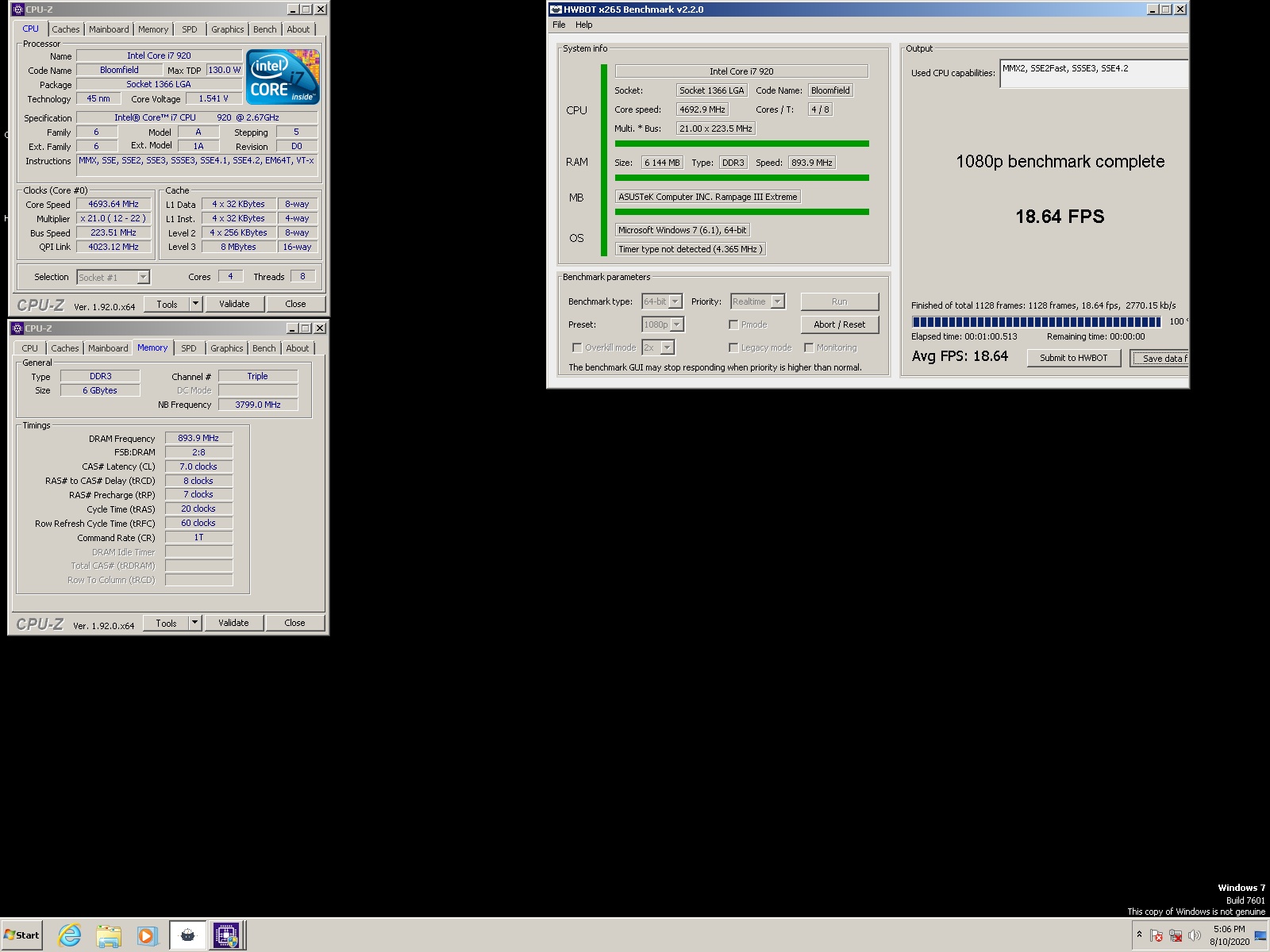Image resolution: width=1270 pixels, height=952 pixels.
Task: Click the HWBOT x265 Benchmark title bar icon
Action: pyautogui.click(x=556, y=10)
